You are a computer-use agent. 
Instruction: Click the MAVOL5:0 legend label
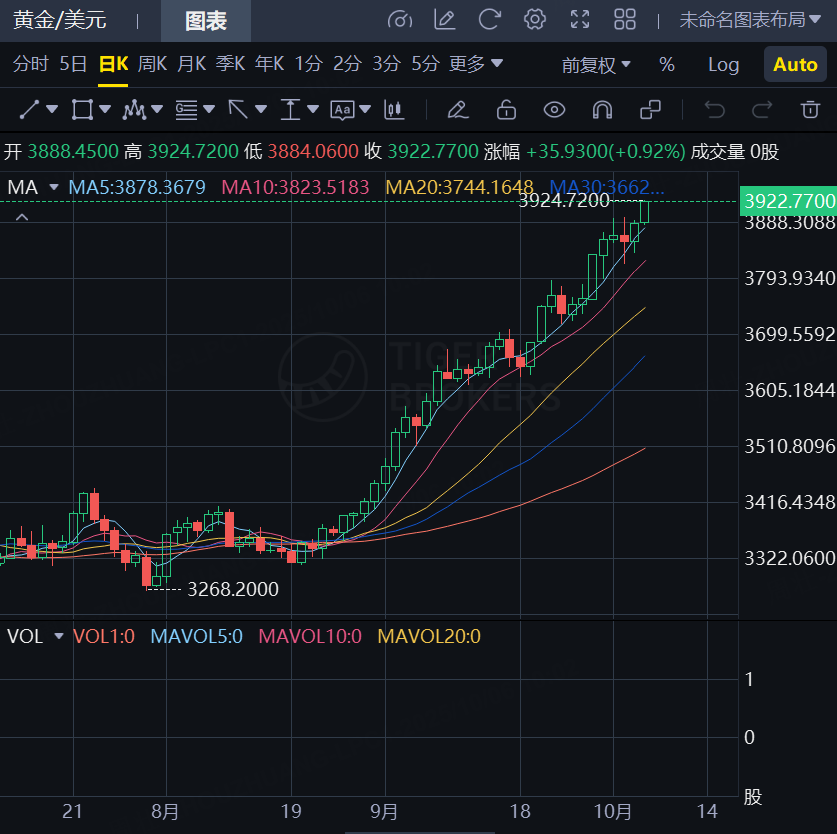(196, 636)
